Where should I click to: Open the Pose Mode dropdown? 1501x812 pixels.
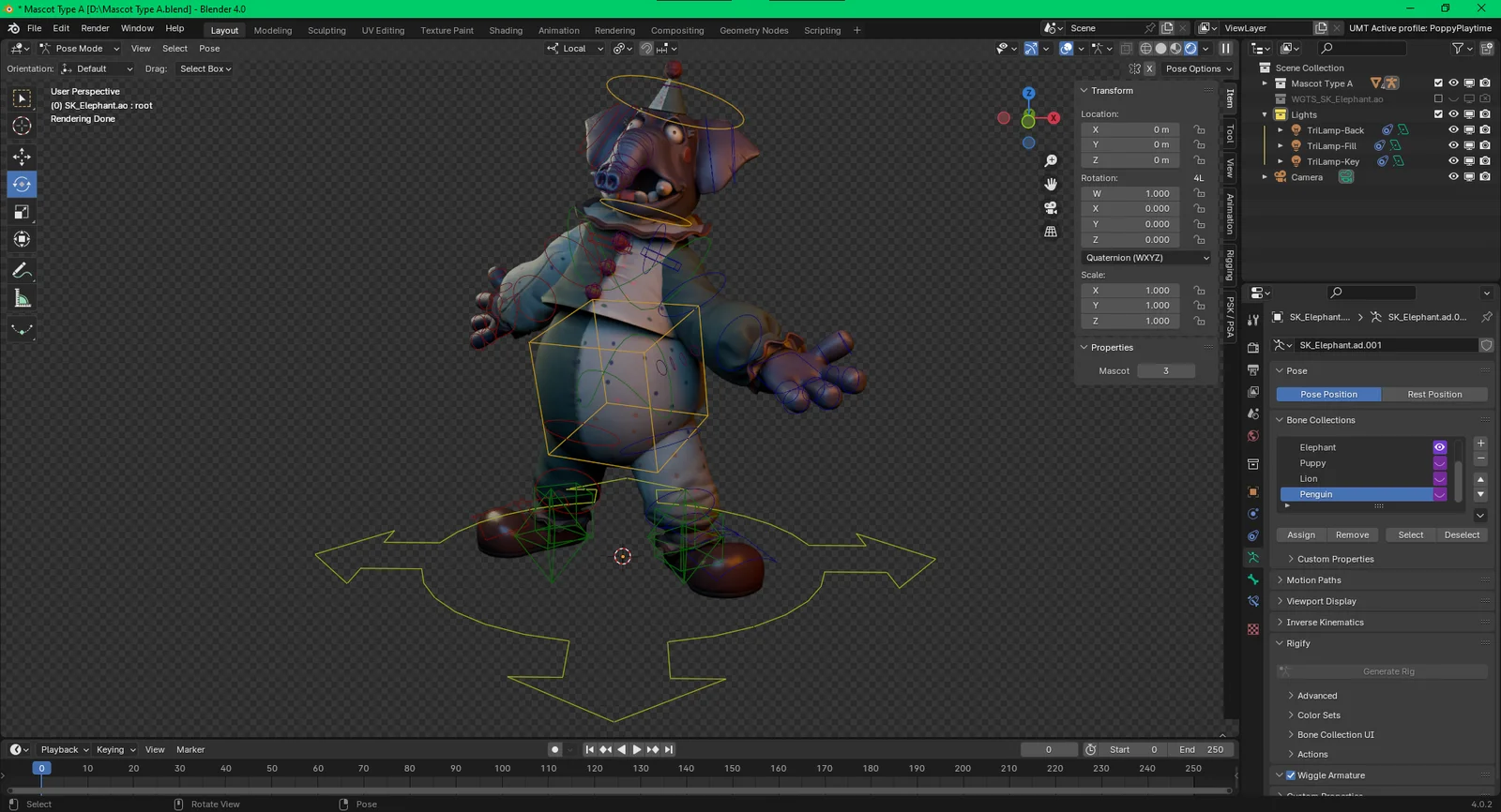pyautogui.click(x=80, y=49)
